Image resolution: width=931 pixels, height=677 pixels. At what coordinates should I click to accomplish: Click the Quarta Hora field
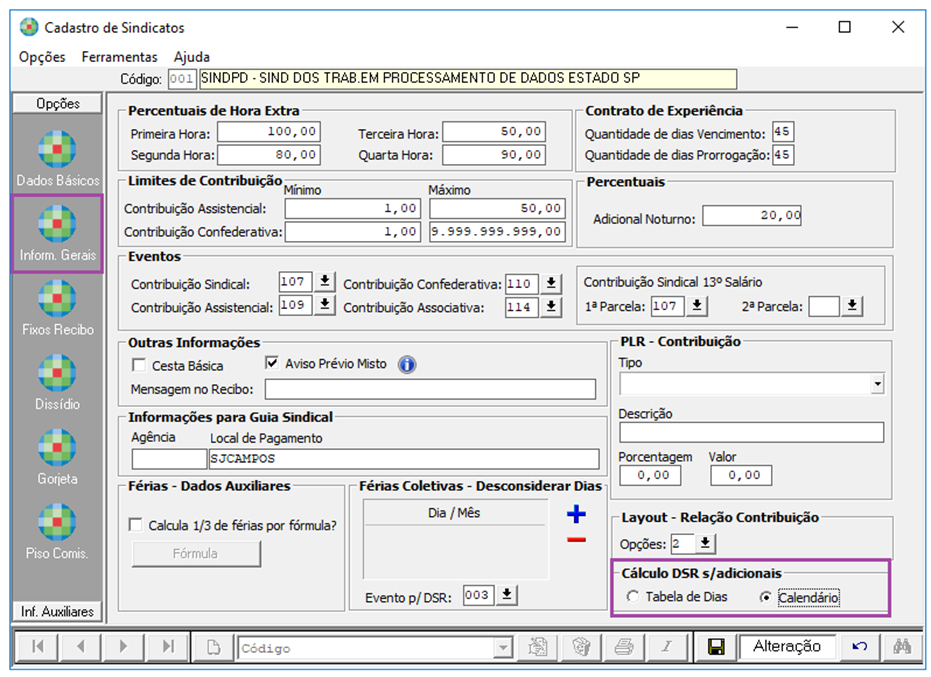click(x=494, y=155)
